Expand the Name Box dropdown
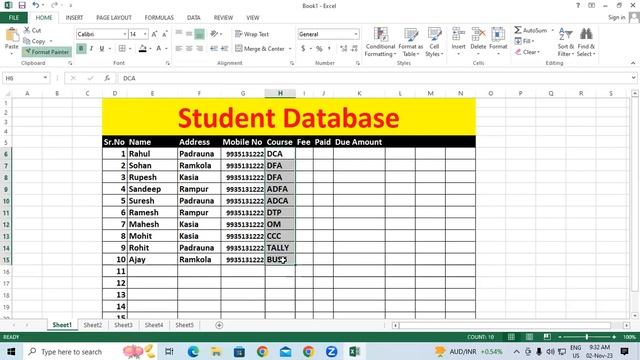Screen dimensions: 640x360 tap(45, 78)
